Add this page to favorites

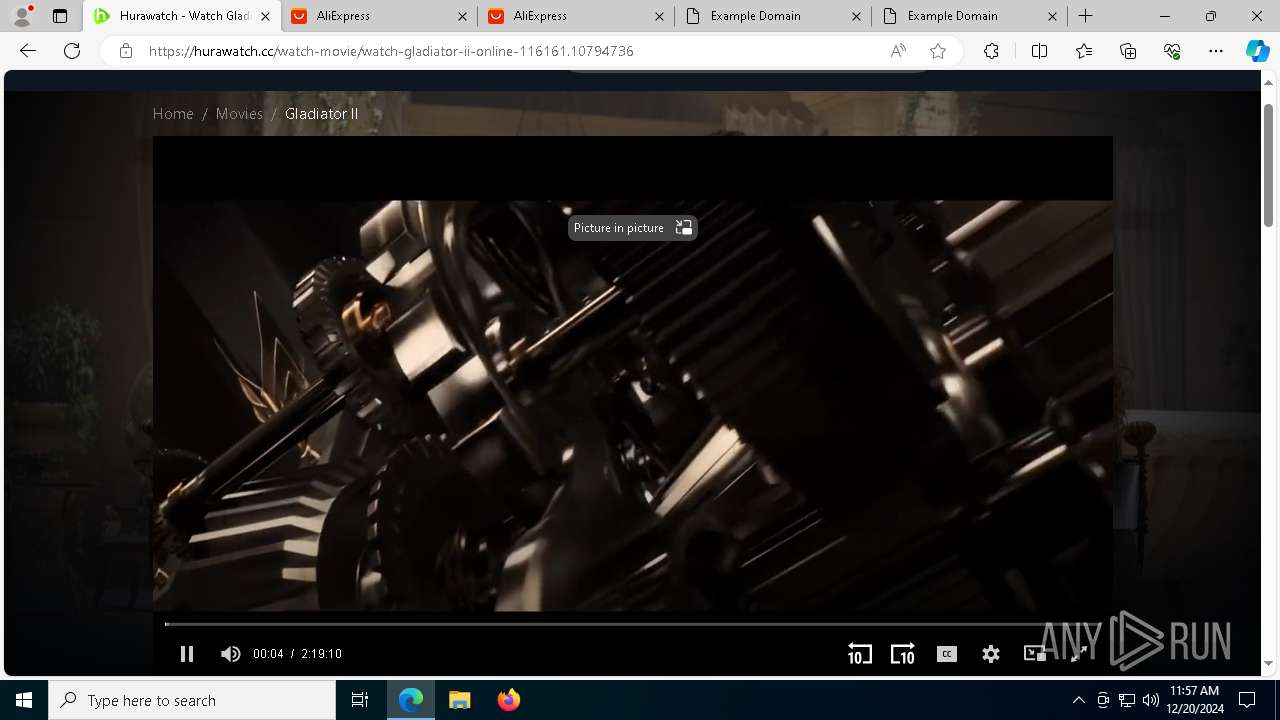pyautogui.click(x=937, y=51)
